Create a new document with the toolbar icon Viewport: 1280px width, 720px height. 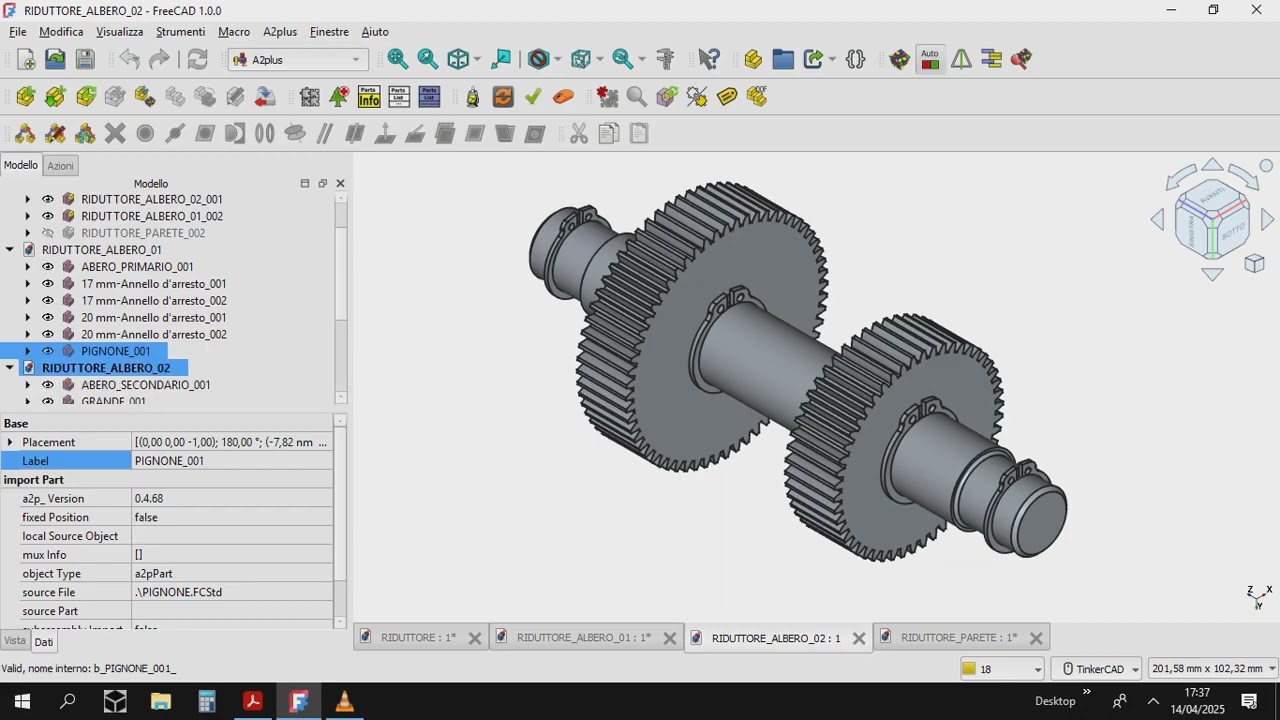26,59
